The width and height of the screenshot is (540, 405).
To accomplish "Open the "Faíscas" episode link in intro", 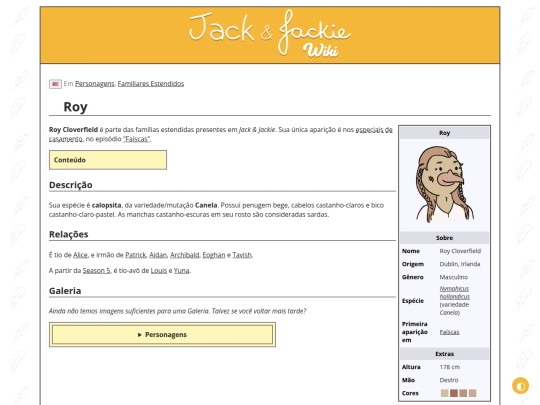I will [x=137, y=139].
